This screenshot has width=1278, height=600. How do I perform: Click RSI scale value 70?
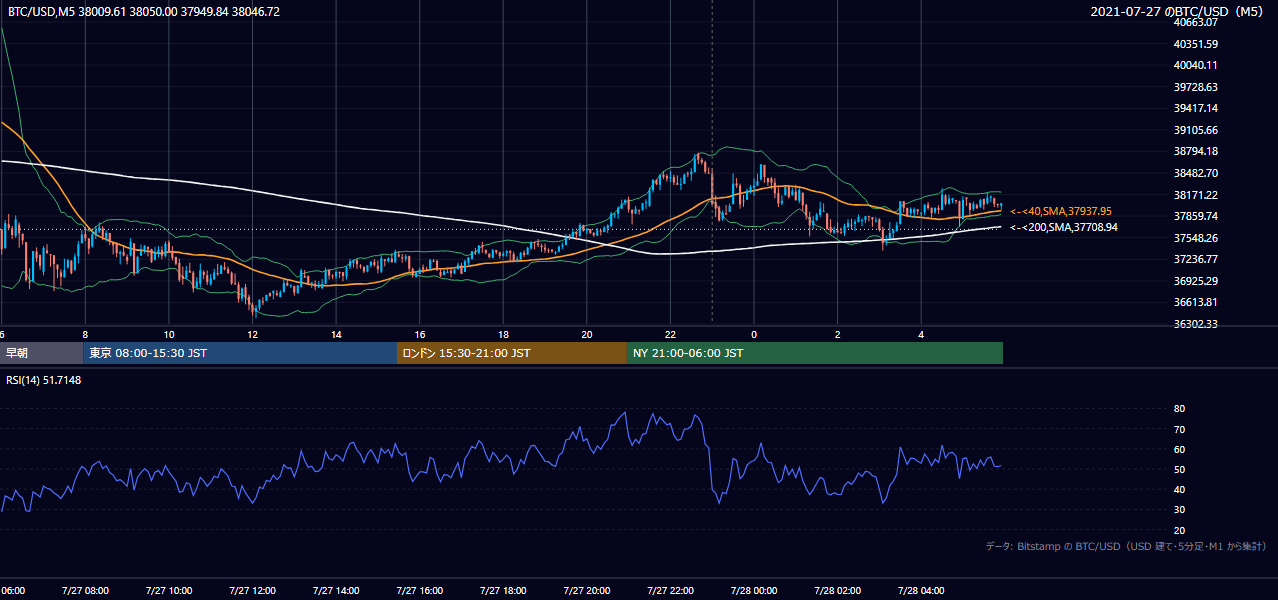(x=1179, y=429)
